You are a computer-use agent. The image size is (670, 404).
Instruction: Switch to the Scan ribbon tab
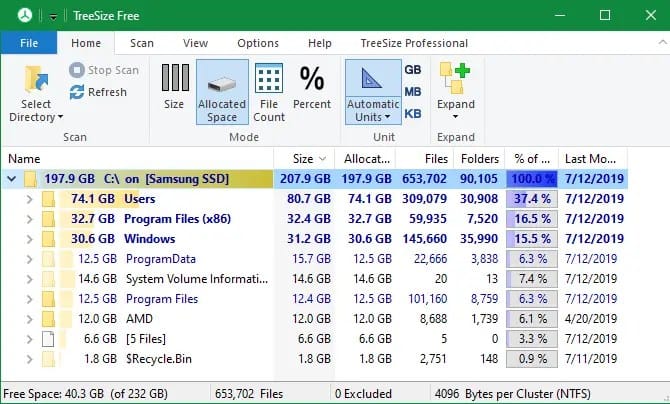point(142,43)
